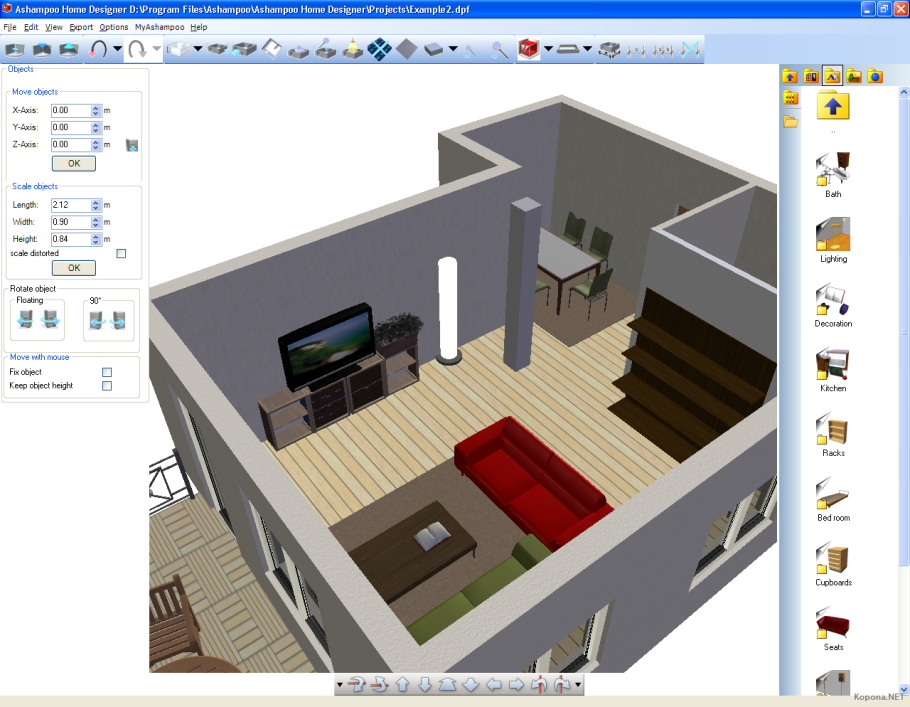
Task: Increase the X-Axis value with its up stepper
Action: [x=96, y=107]
